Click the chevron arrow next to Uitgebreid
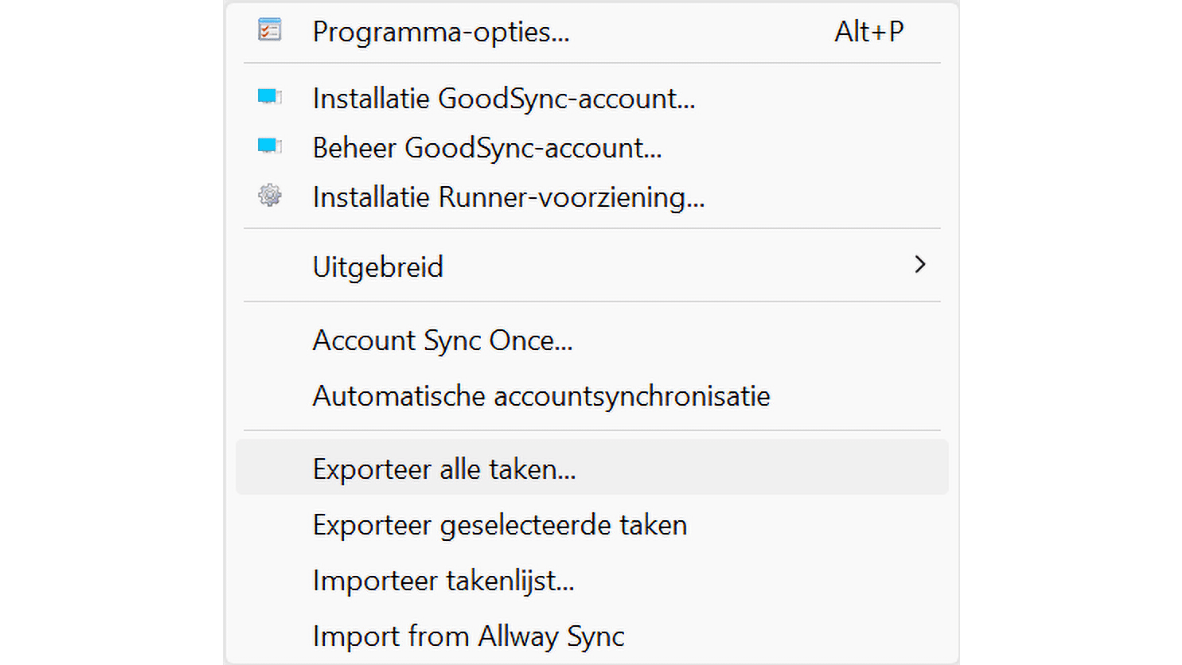This screenshot has height=665, width=1182. click(920, 265)
